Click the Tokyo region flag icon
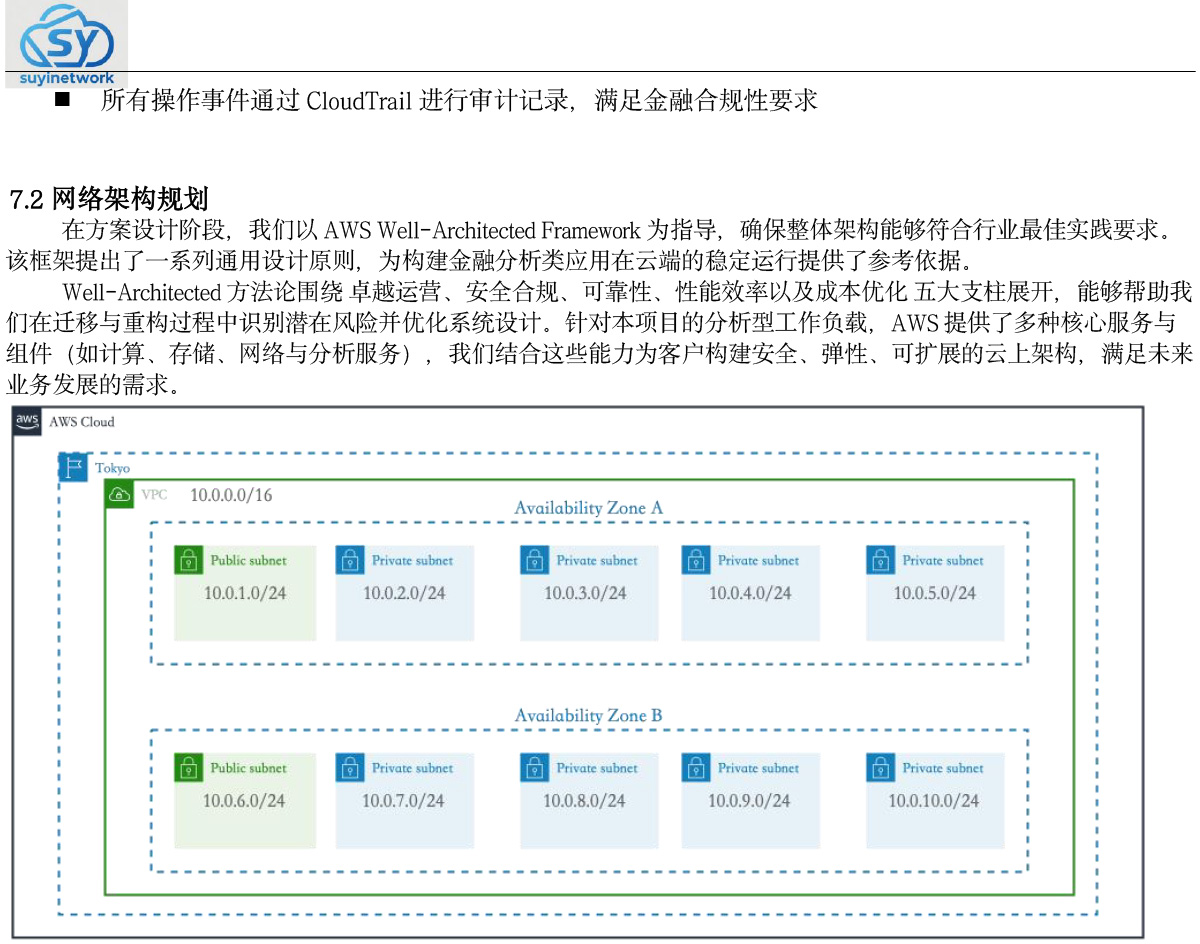Viewport: 1200px width, 944px height. (x=73, y=467)
